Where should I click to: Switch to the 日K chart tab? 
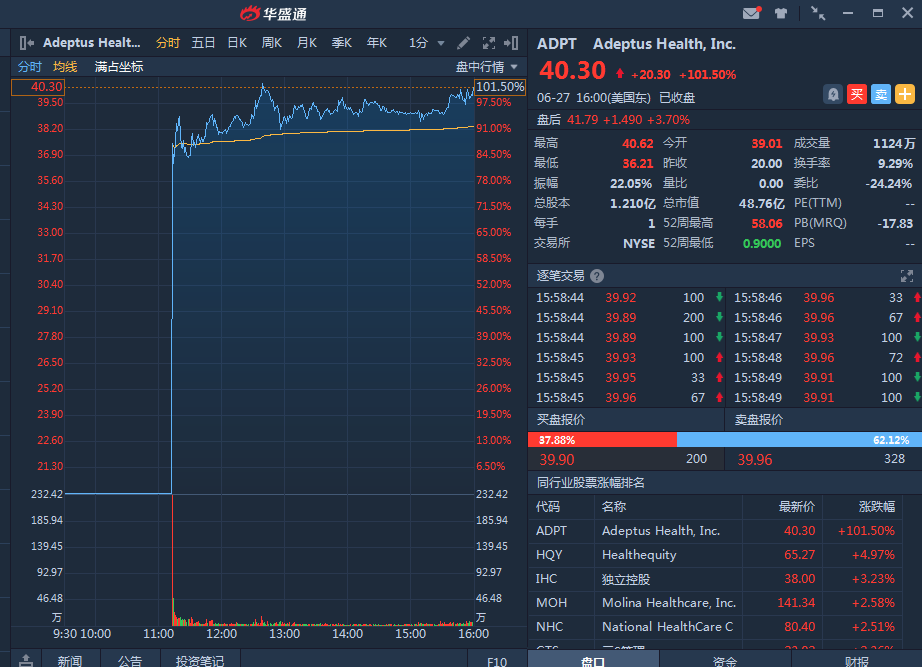tap(237, 43)
